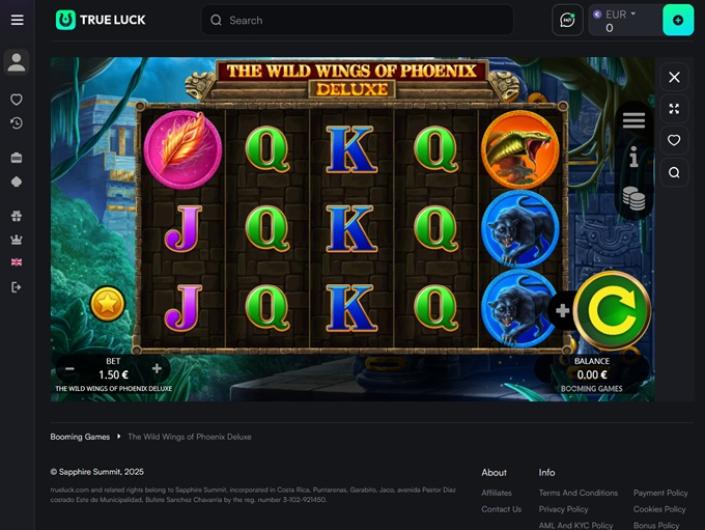
Task: Open the game info paytable icon
Action: point(634,157)
